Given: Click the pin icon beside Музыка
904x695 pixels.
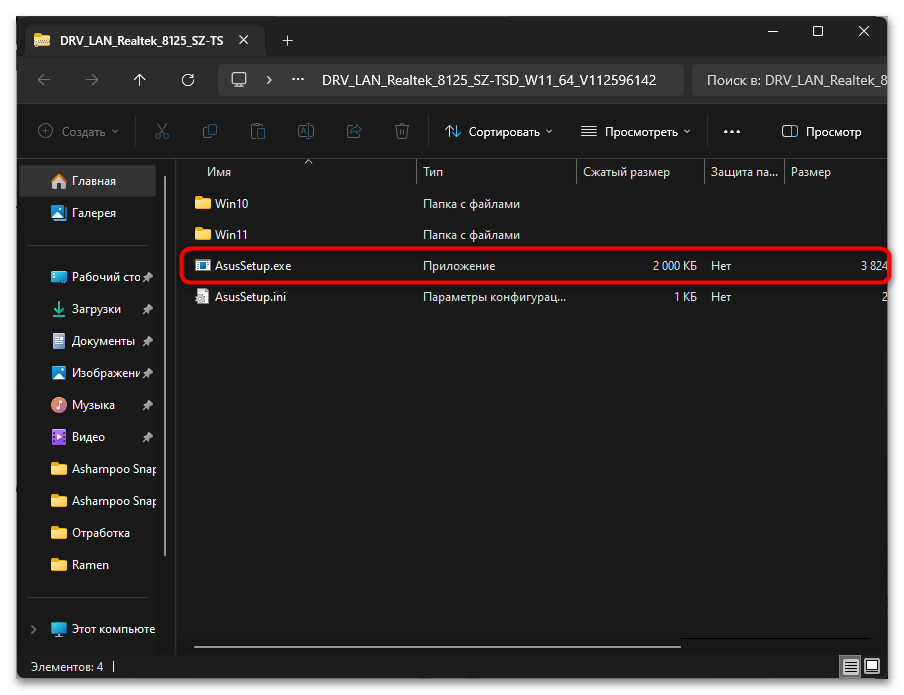Looking at the screenshot, I should [x=148, y=405].
